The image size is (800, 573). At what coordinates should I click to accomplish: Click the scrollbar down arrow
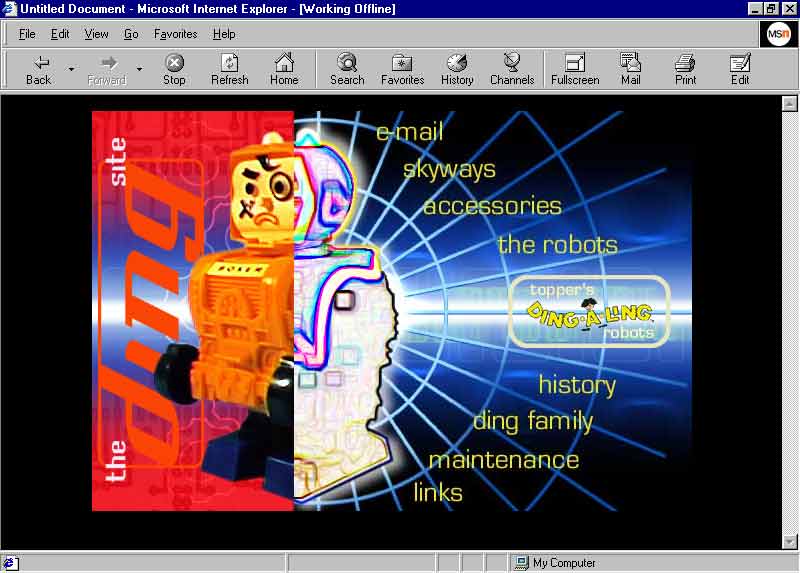(789, 541)
